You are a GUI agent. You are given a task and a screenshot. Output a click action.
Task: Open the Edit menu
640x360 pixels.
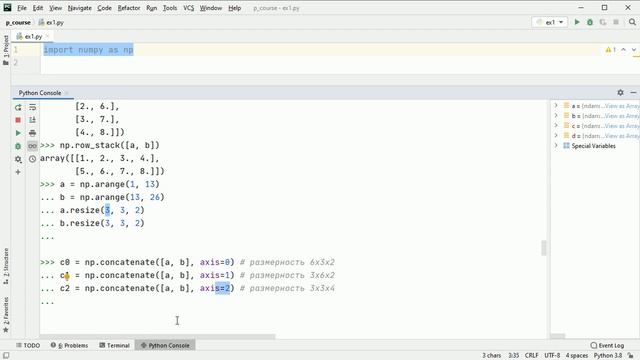click(x=38, y=8)
